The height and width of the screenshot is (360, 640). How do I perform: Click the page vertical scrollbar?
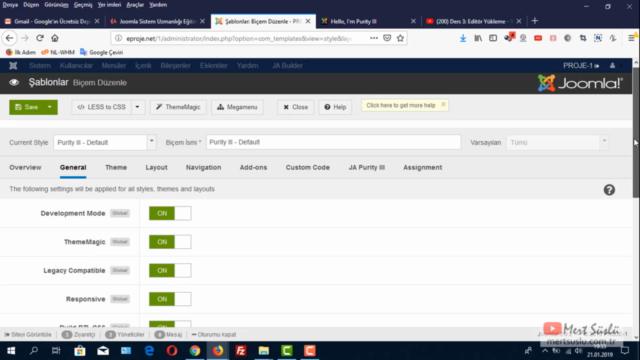[x=636, y=132]
